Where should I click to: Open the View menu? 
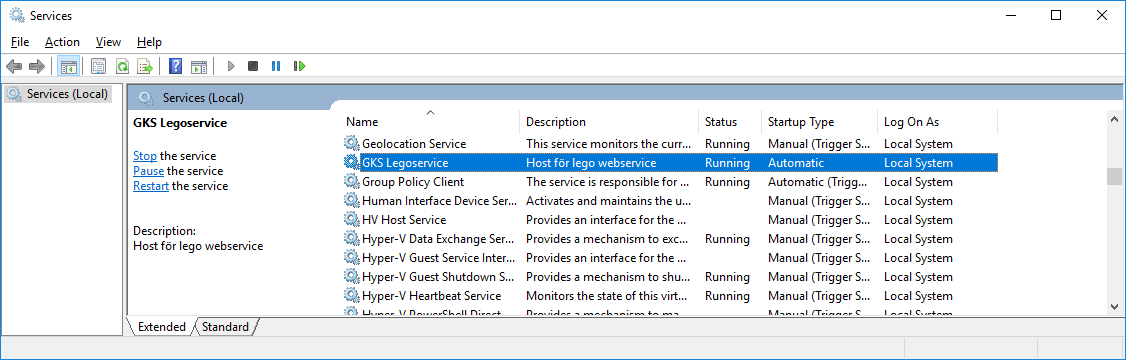(x=108, y=42)
